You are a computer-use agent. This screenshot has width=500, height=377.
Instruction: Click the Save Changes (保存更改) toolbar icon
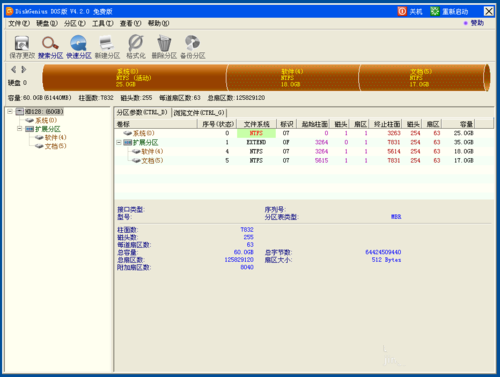coord(22,43)
